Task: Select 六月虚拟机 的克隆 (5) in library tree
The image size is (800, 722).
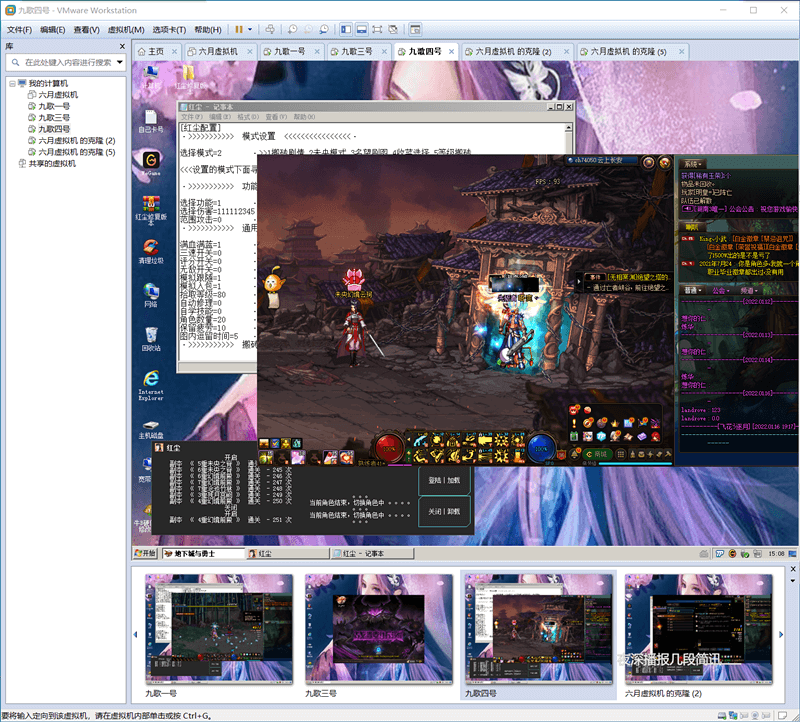Action: [72, 152]
